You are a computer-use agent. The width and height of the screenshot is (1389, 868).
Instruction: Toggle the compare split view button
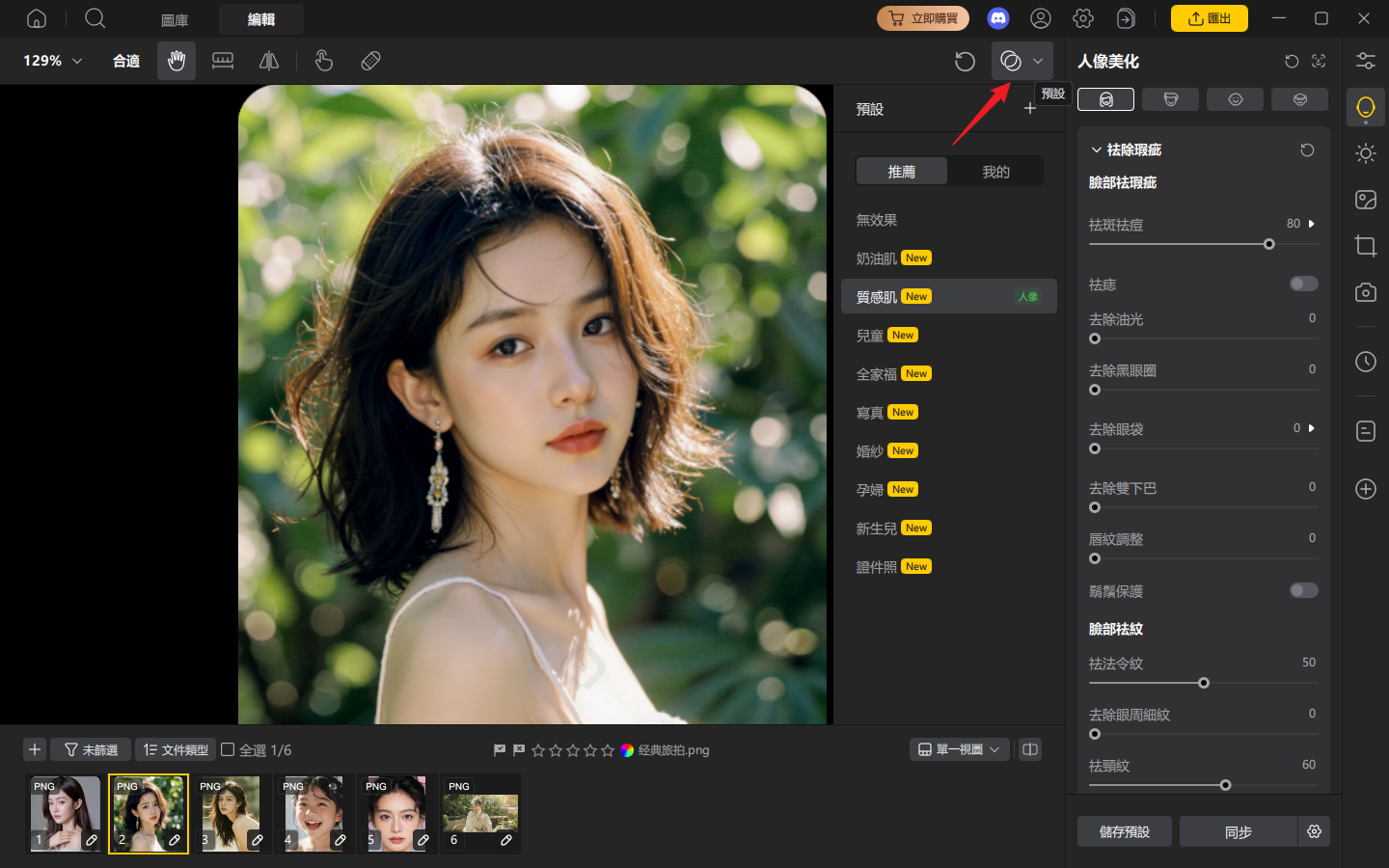coord(1030,749)
